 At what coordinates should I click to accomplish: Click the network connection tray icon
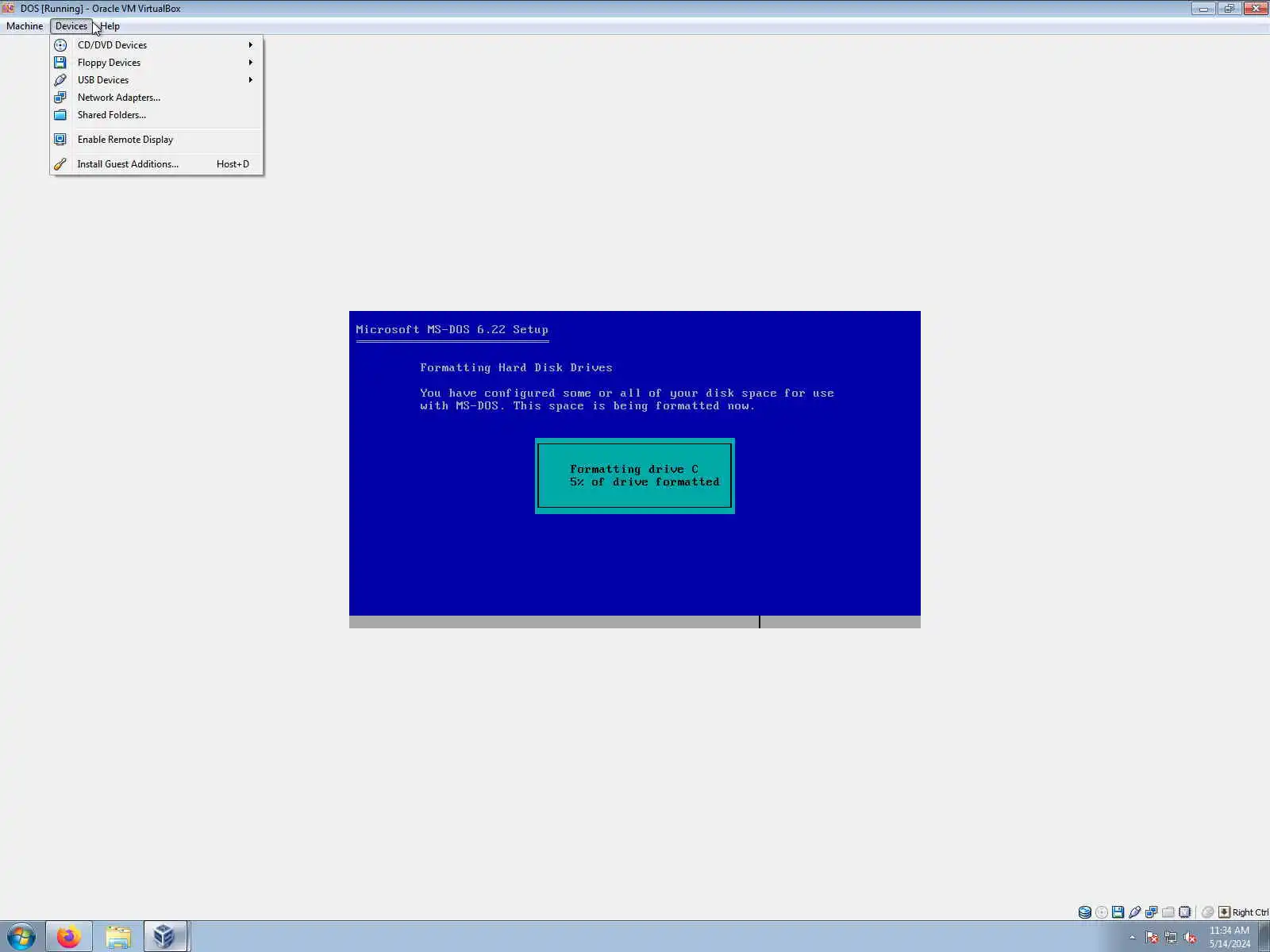point(1171,938)
